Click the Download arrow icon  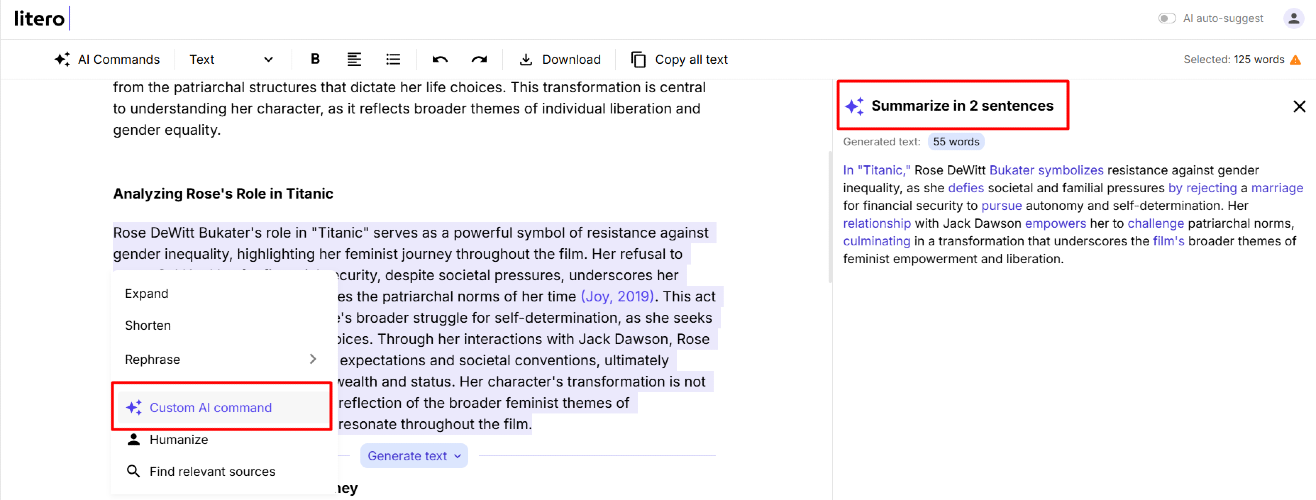[526, 59]
